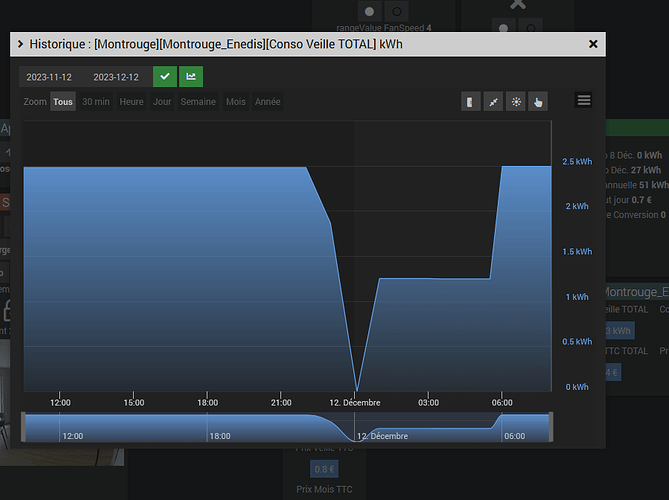Click the navigator right range handle
This screenshot has height=500, width=669.
(x=551, y=427)
